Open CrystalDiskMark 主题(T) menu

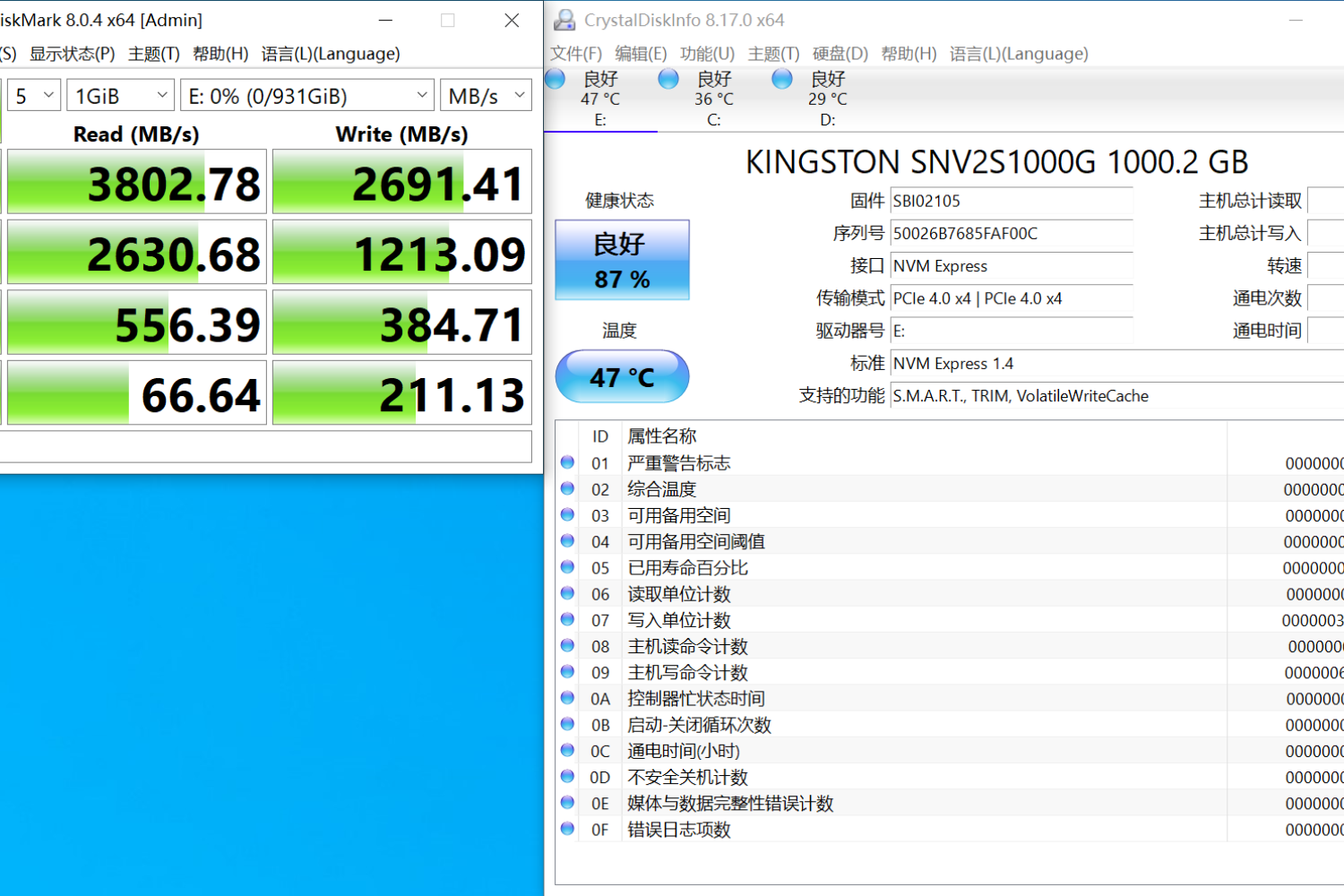coord(154,54)
